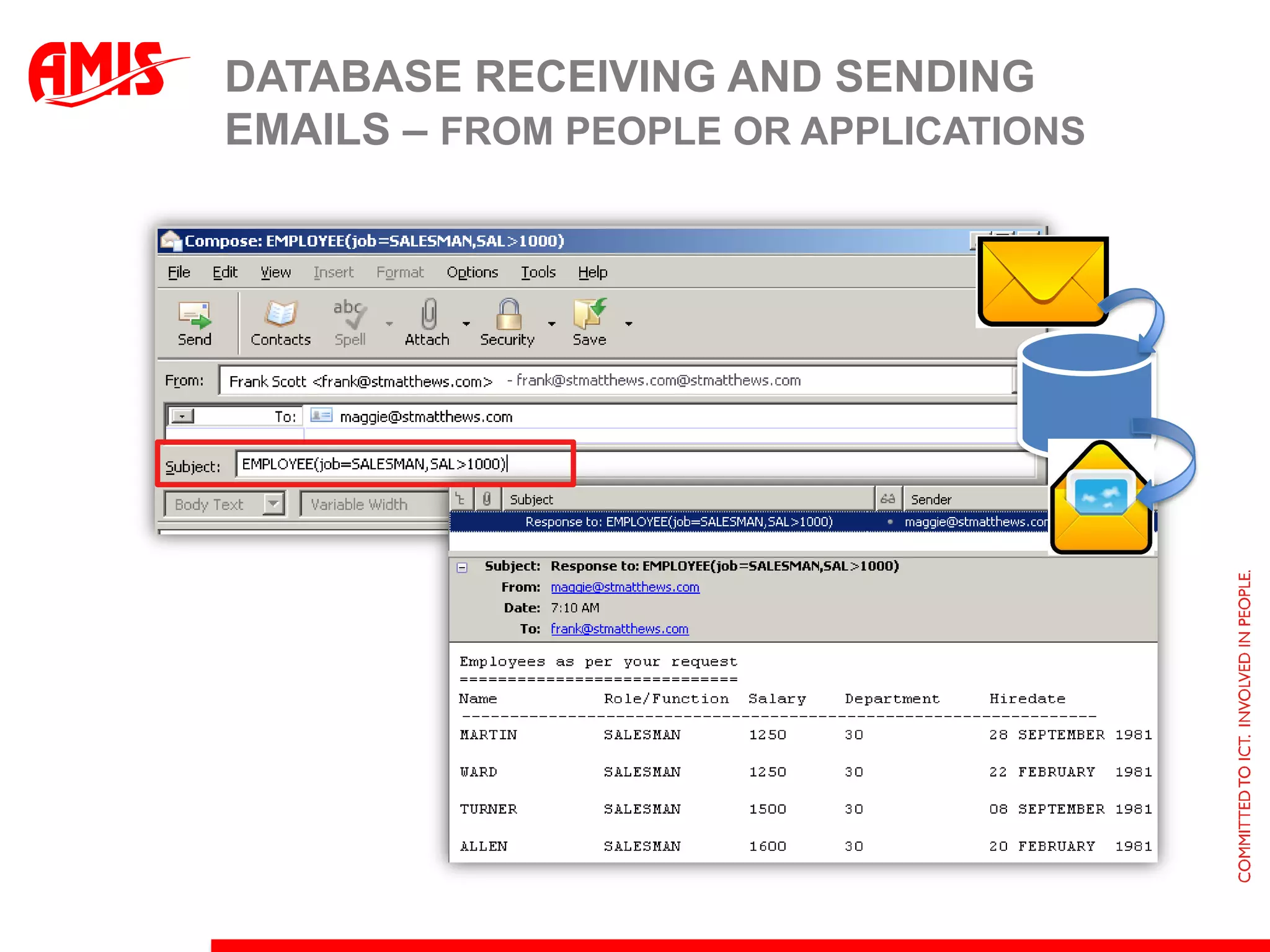Open the Edit menu
The width and height of the screenshot is (1270, 952).
224,272
